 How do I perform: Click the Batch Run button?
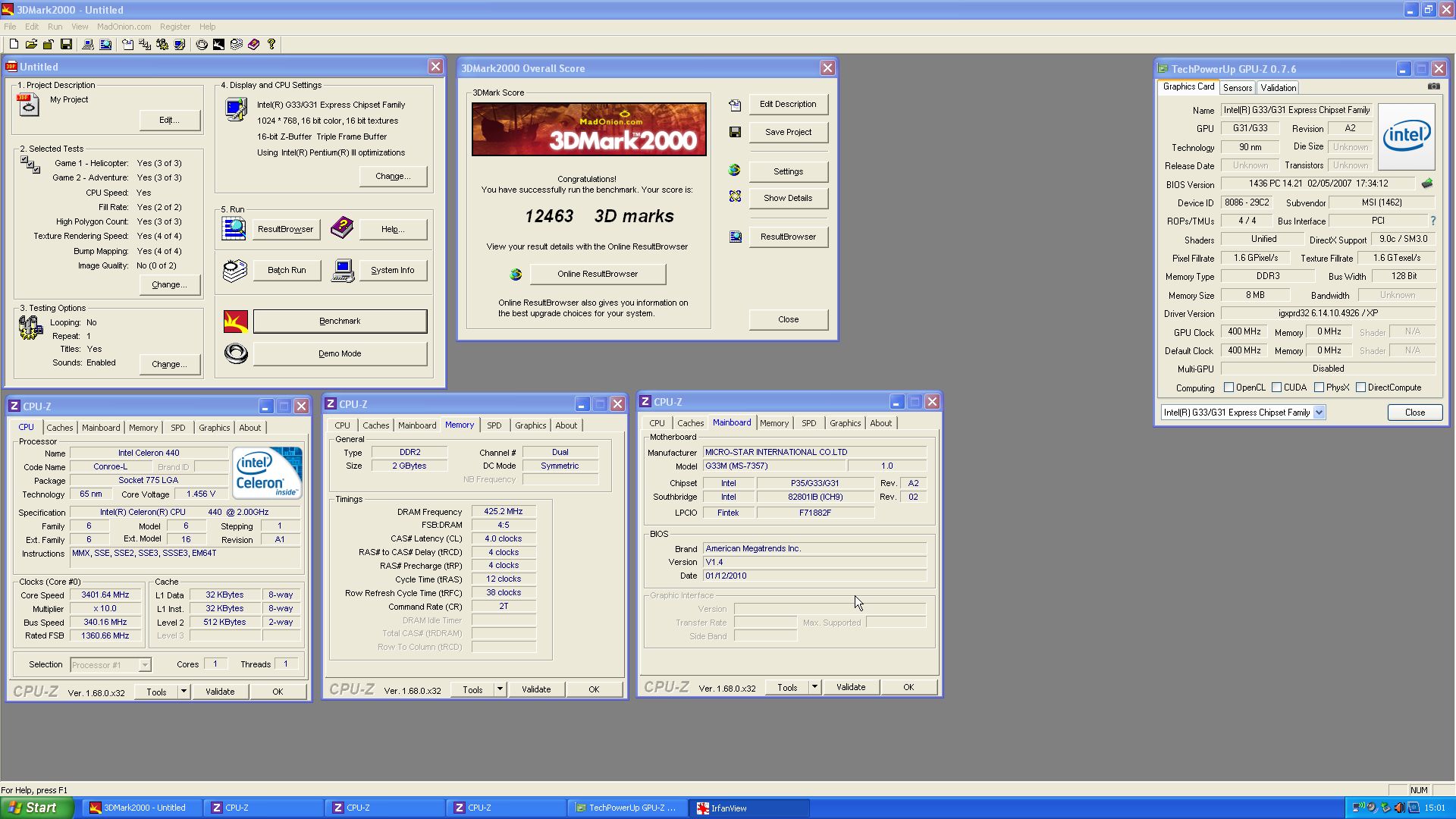pyautogui.click(x=287, y=270)
